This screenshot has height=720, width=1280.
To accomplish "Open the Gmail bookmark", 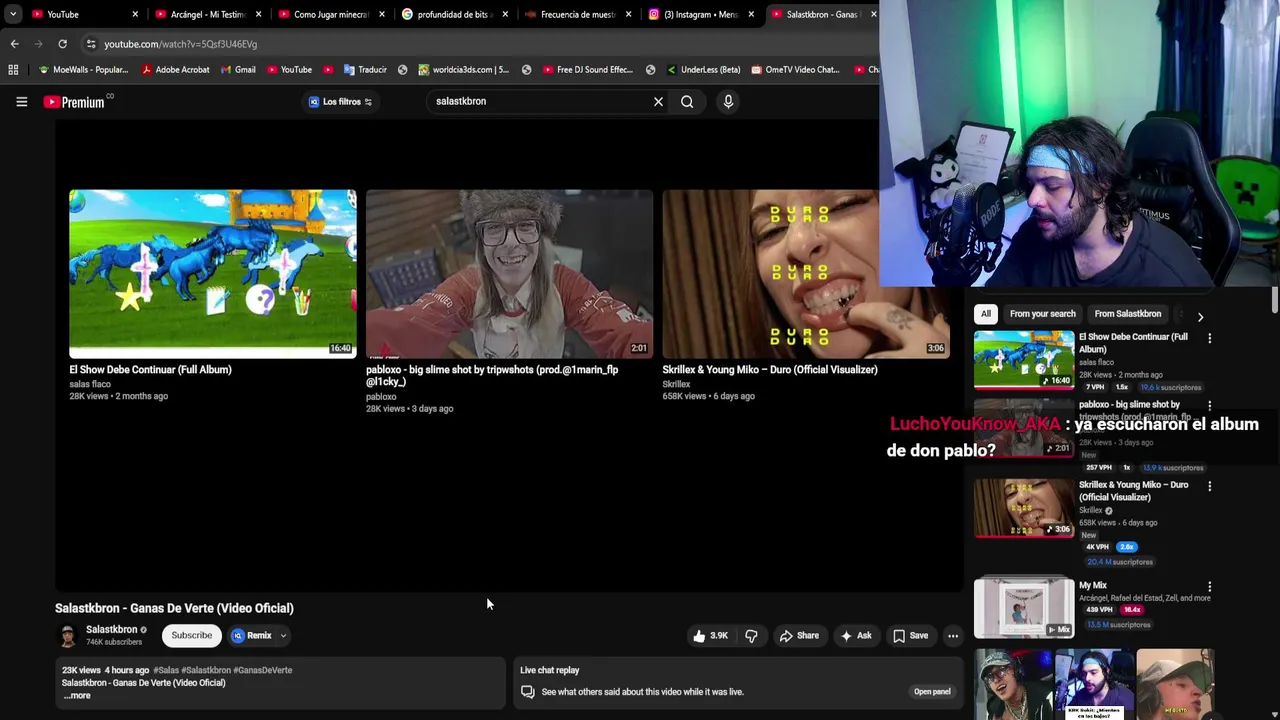I will pyautogui.click(x=237, y=70).
